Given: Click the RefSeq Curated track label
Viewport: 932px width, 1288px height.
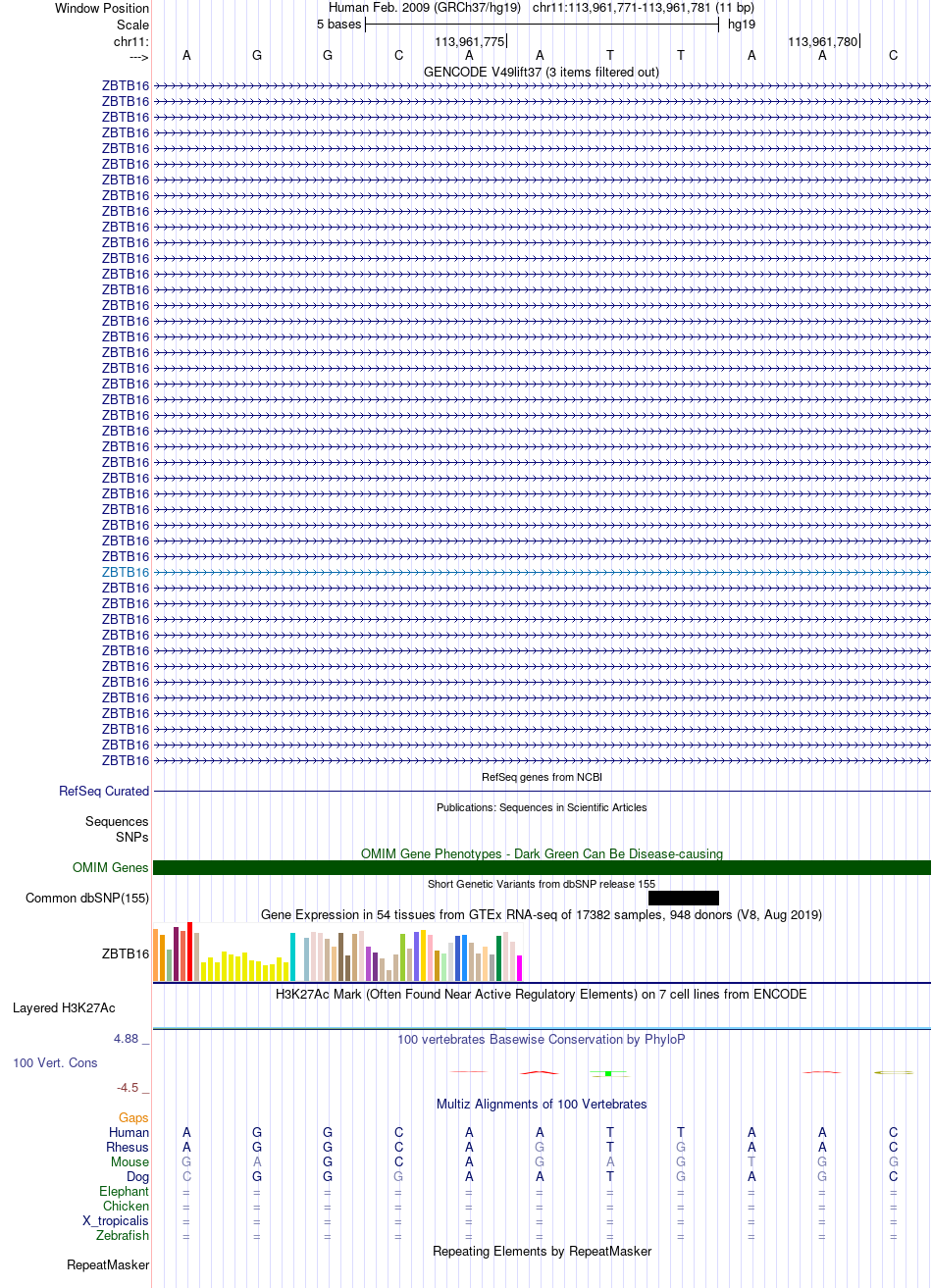Looking at the screenshot, I should tap(104, 791).
